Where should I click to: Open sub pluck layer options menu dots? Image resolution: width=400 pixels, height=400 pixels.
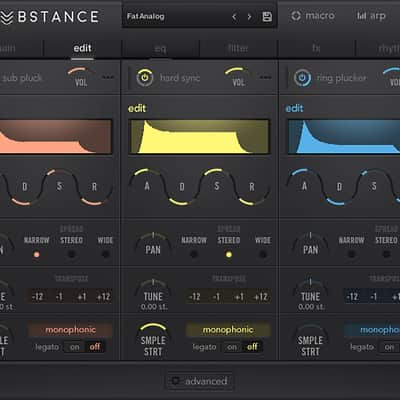pyautogui.click(x=108, y=78)
